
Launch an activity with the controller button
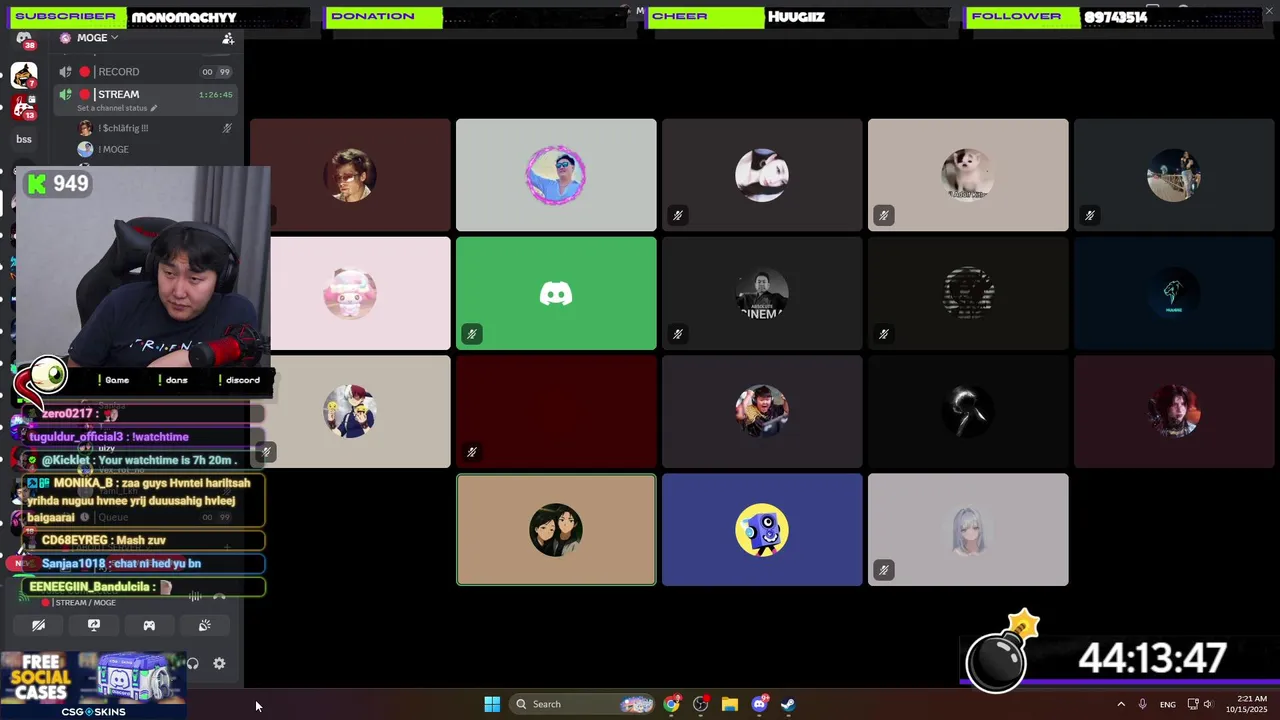(x=149, y=625)
